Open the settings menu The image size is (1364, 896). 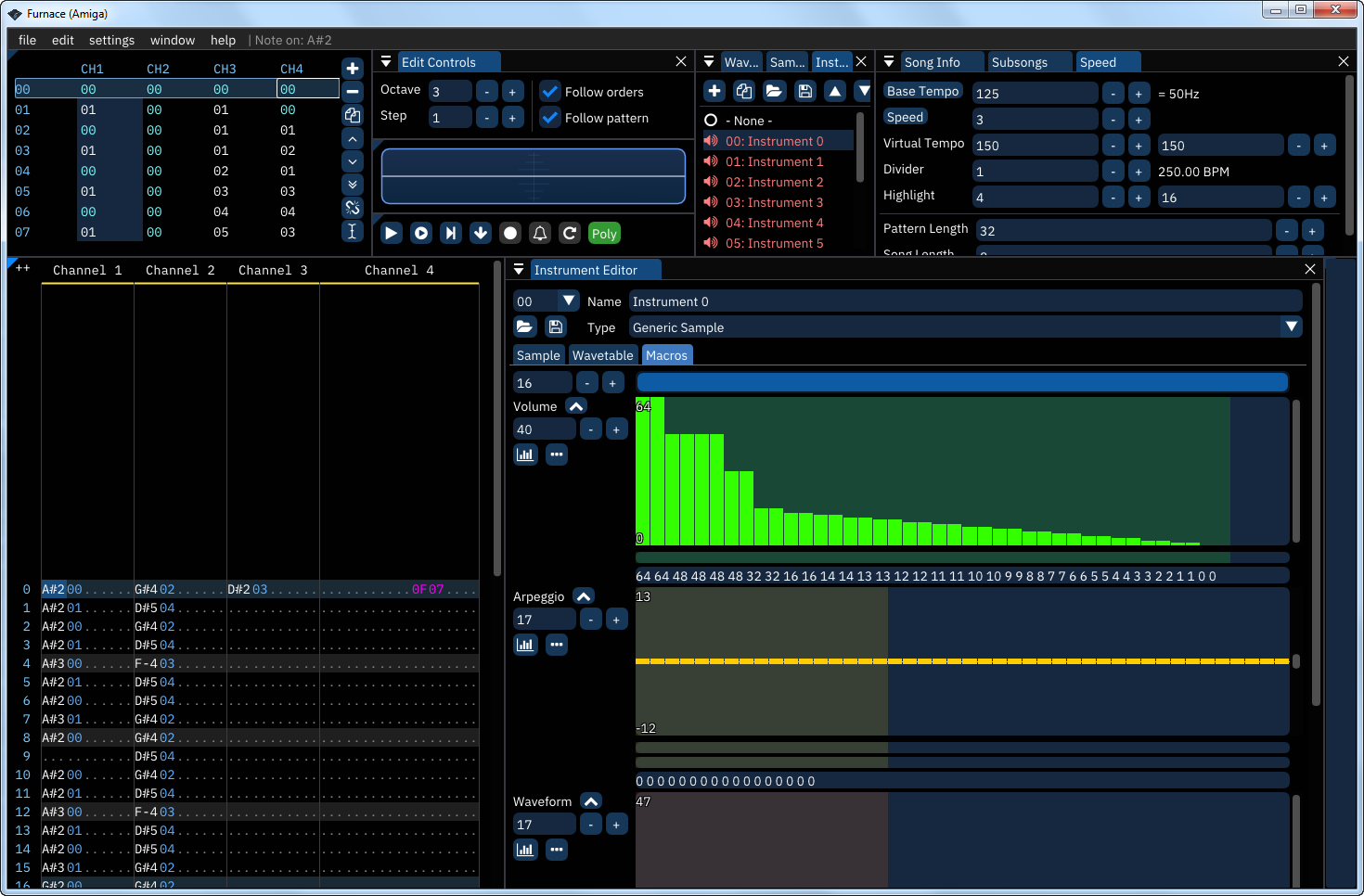pyautogui.click(x=111, y=40)
